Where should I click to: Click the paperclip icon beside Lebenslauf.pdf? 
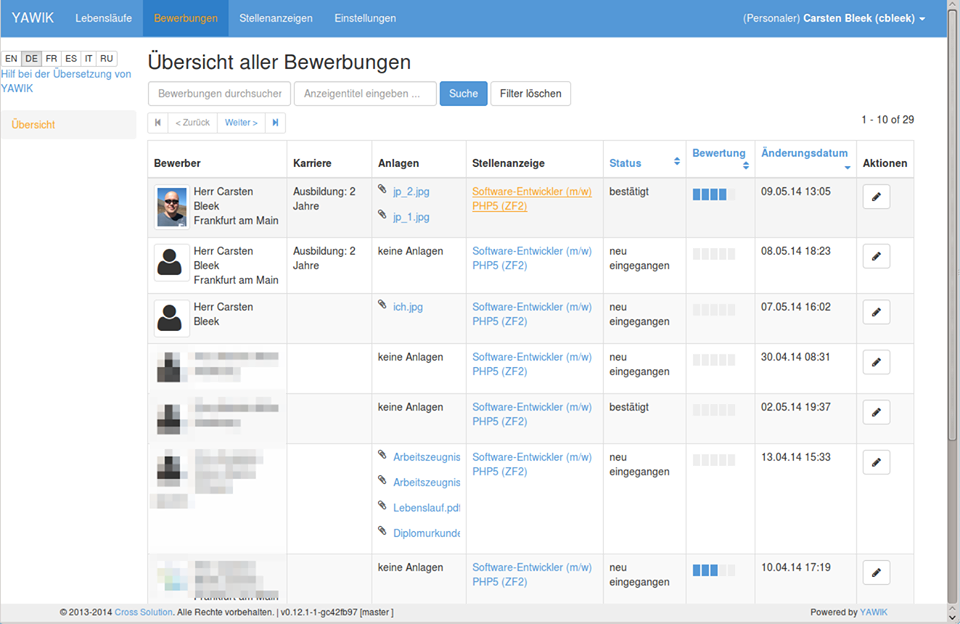[383, 507]
